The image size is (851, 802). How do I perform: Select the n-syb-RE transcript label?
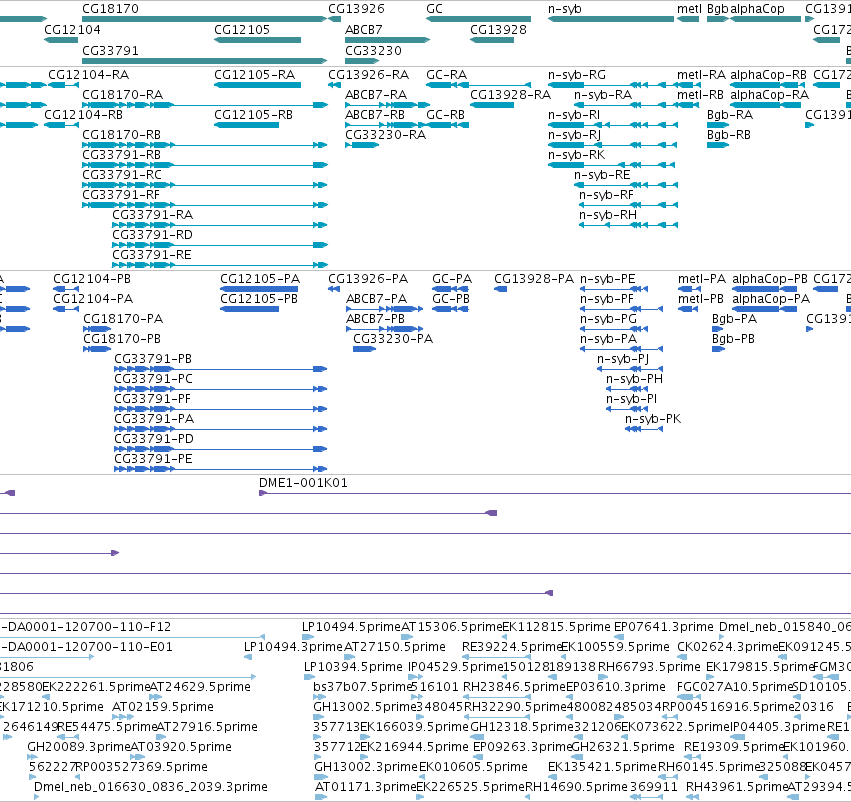602,175
